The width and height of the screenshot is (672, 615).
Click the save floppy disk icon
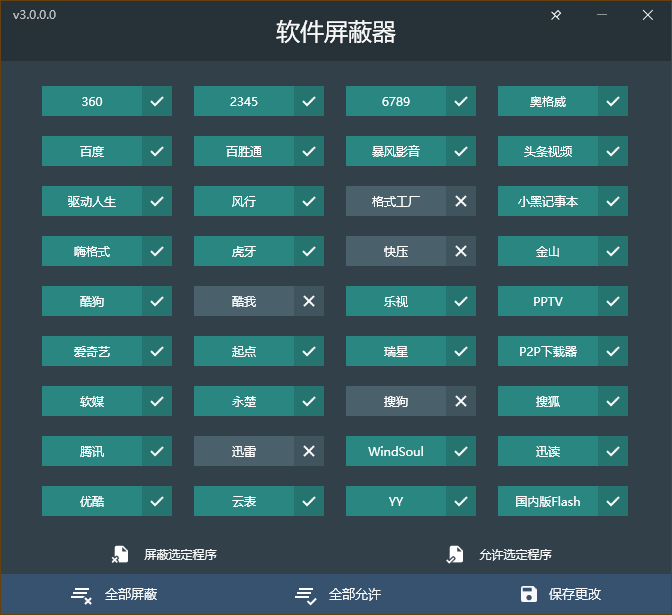pyautogui.click(x=529, y=594)
